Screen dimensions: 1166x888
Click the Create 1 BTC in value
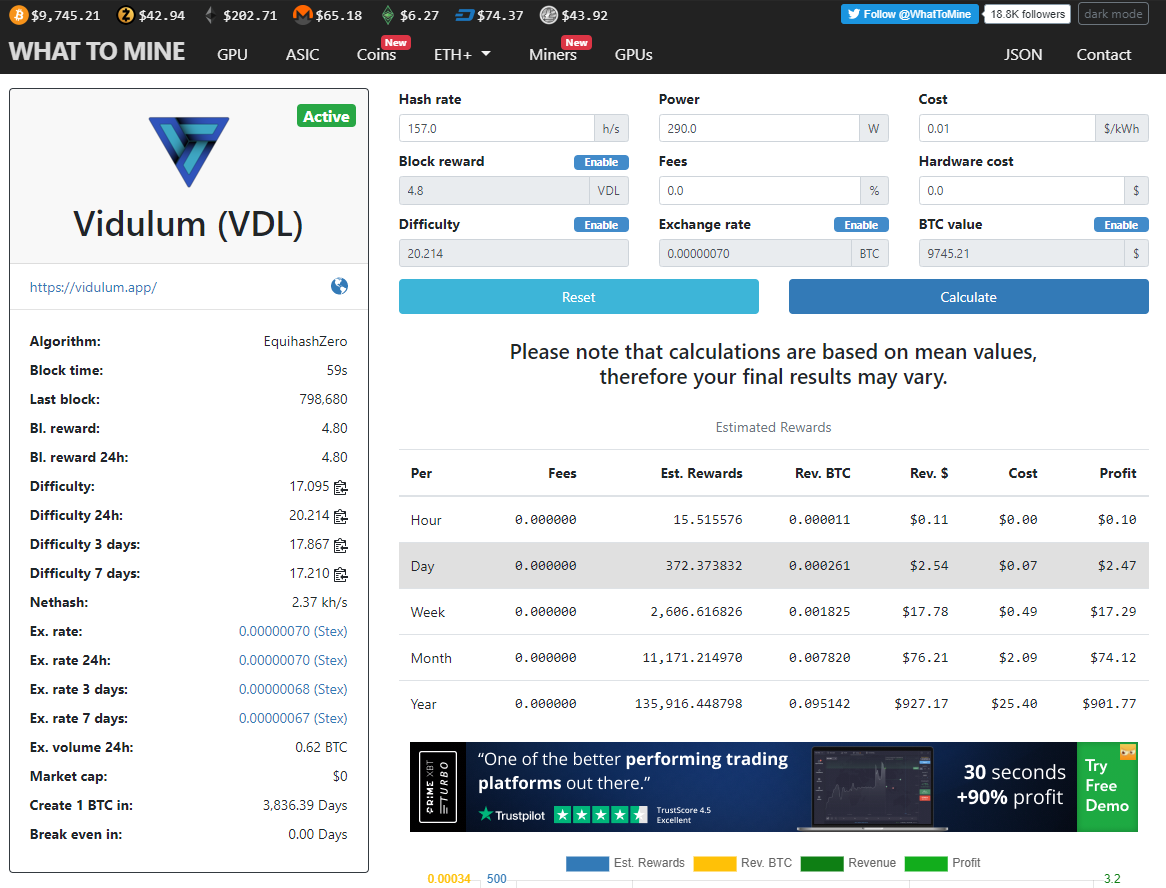pyautogui.click(x=305, y=805)
